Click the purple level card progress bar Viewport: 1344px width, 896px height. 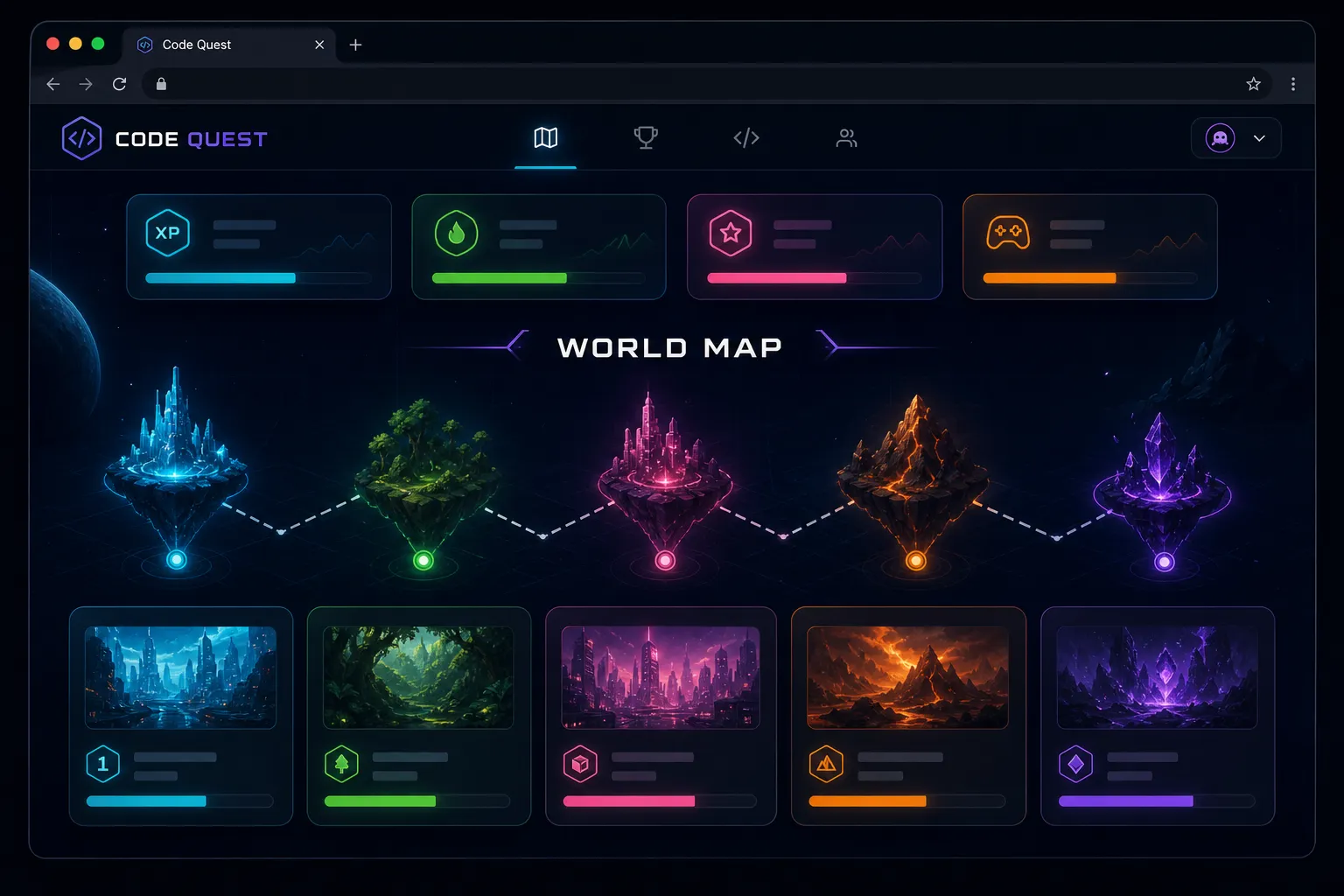pyautogui.click(x=1157, y=801)
